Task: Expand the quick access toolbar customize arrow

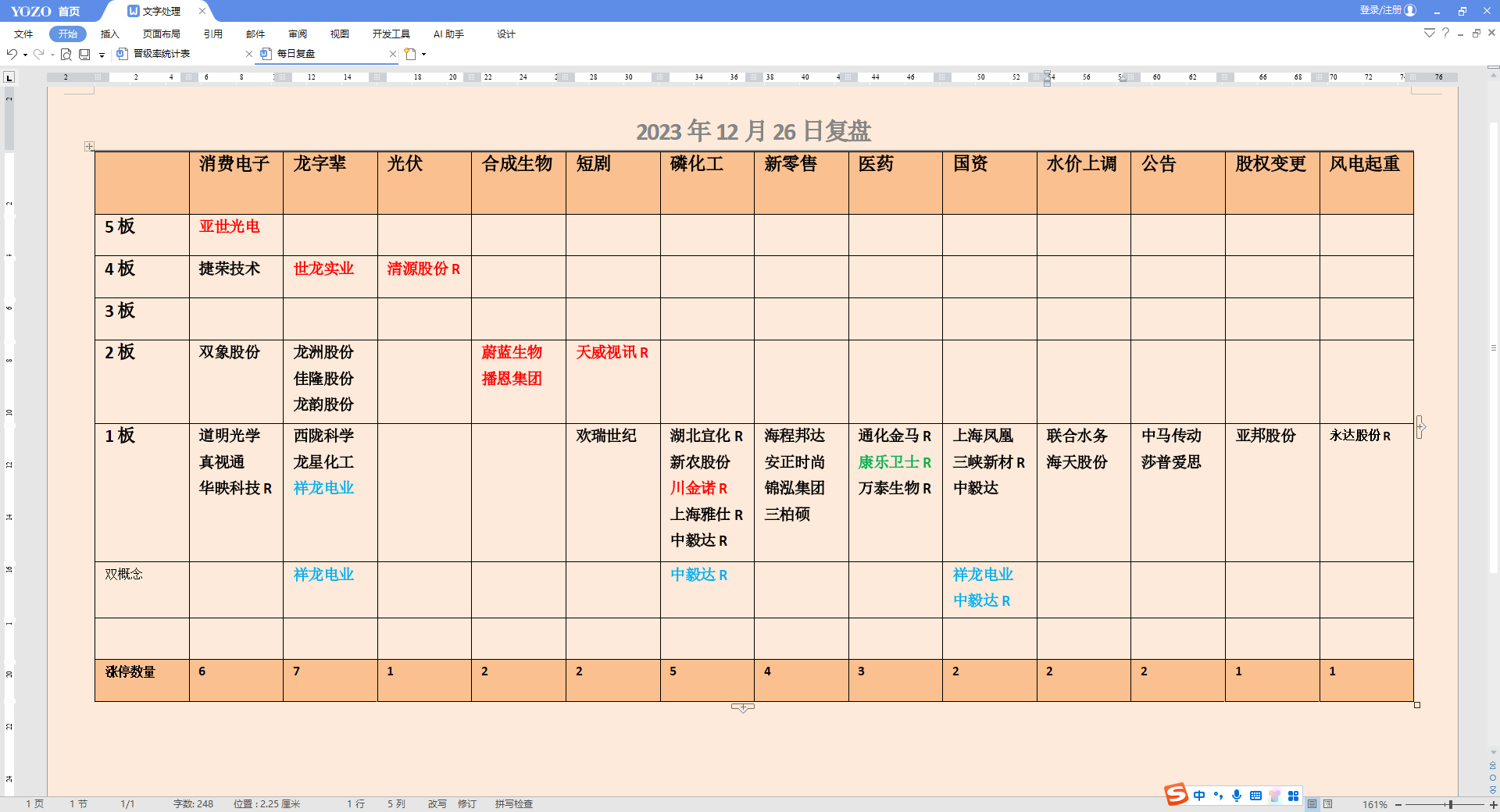Action: [102, 55]
